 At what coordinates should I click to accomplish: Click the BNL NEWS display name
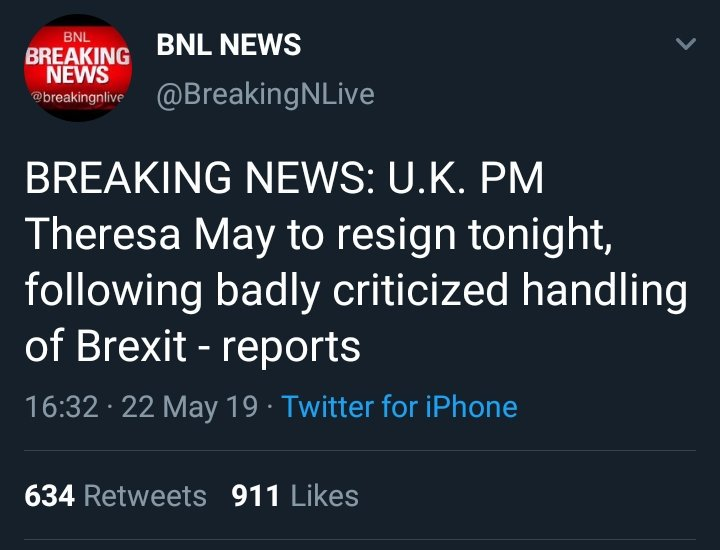229,45
